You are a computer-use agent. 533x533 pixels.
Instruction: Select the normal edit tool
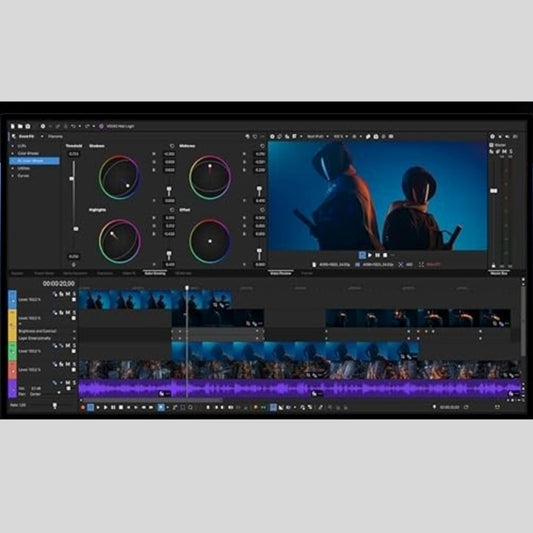pos(161,407)
